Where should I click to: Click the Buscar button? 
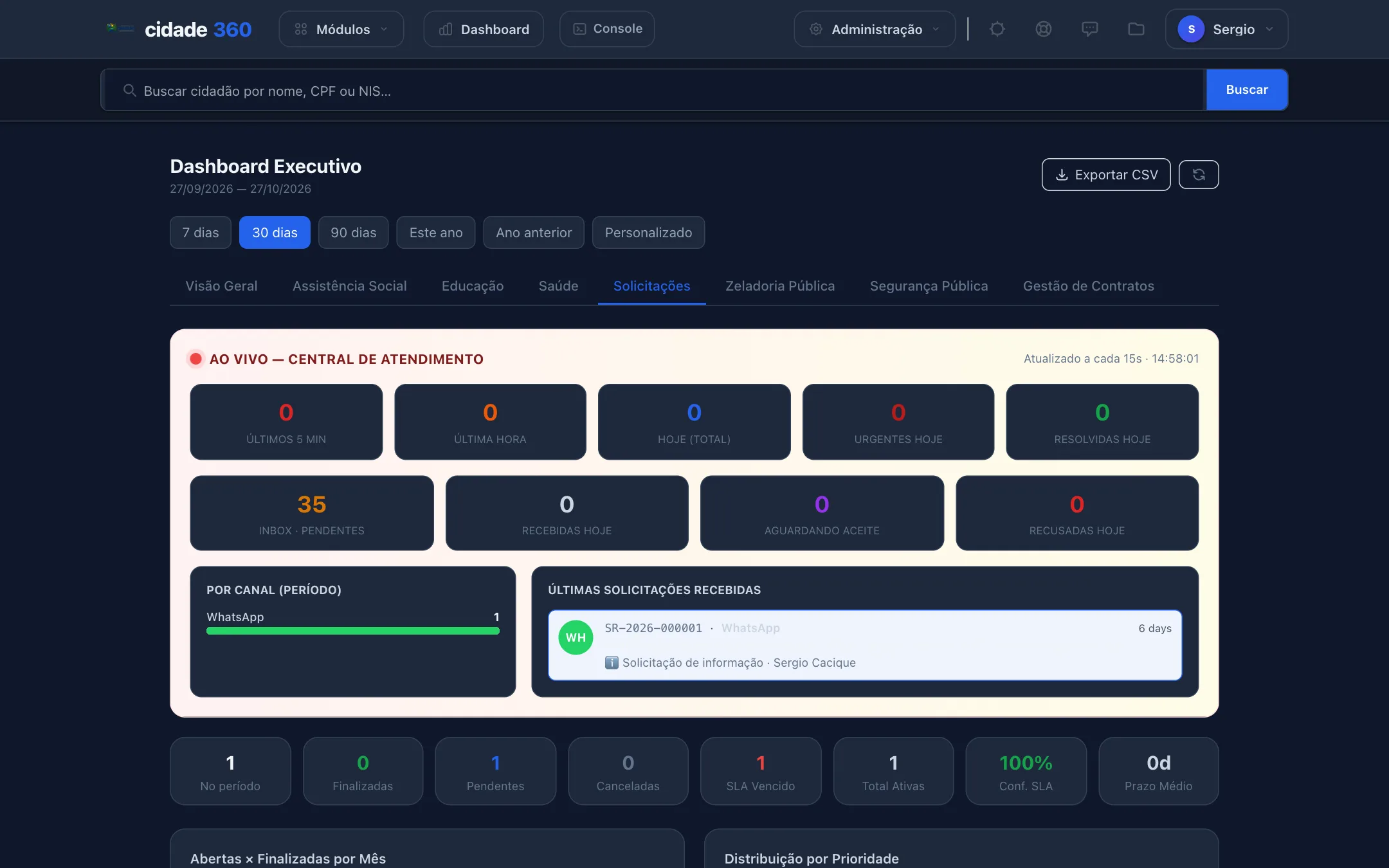[1247, 89]
